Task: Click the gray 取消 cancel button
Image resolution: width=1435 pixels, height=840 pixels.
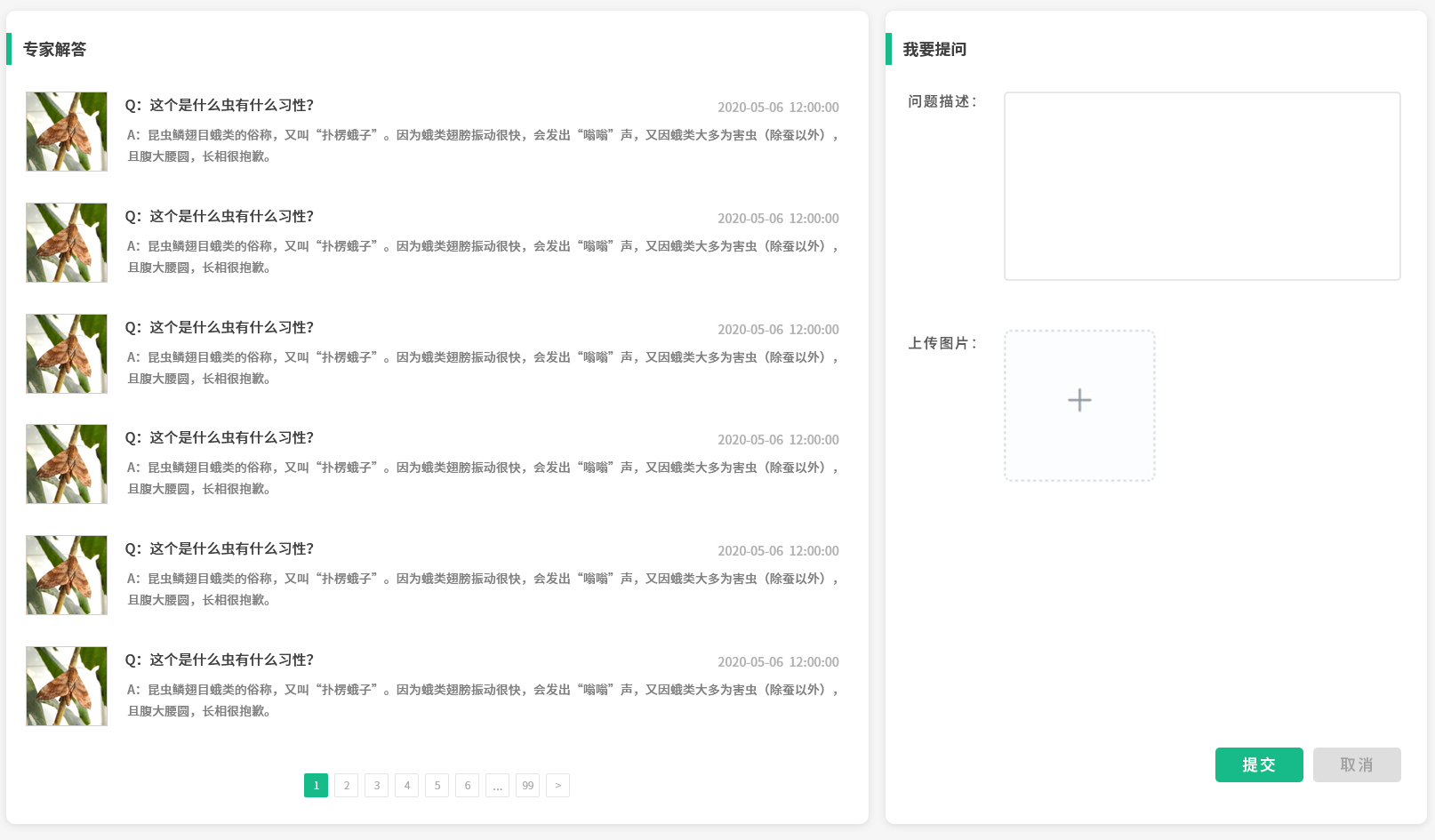Action: pos(1356,764)
